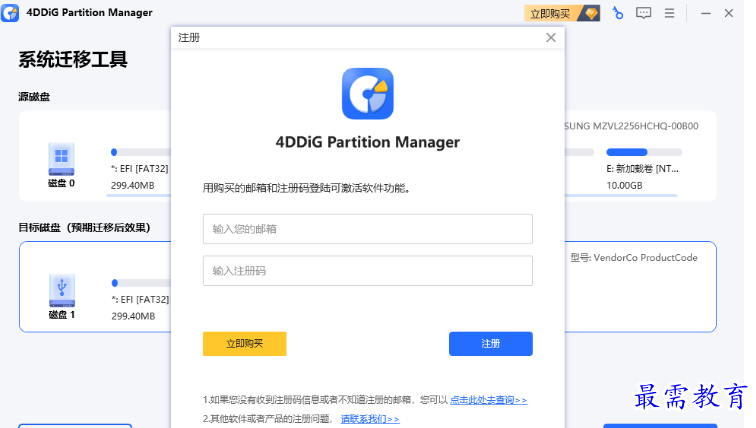
Task: Click the 目标磁盘 (预期迁移后效果) label
Action: [x=84, y=227]
